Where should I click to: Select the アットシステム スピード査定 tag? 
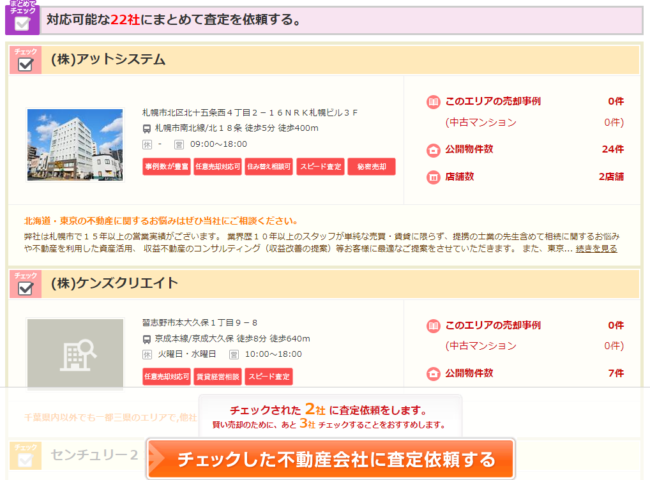(320, 167)
